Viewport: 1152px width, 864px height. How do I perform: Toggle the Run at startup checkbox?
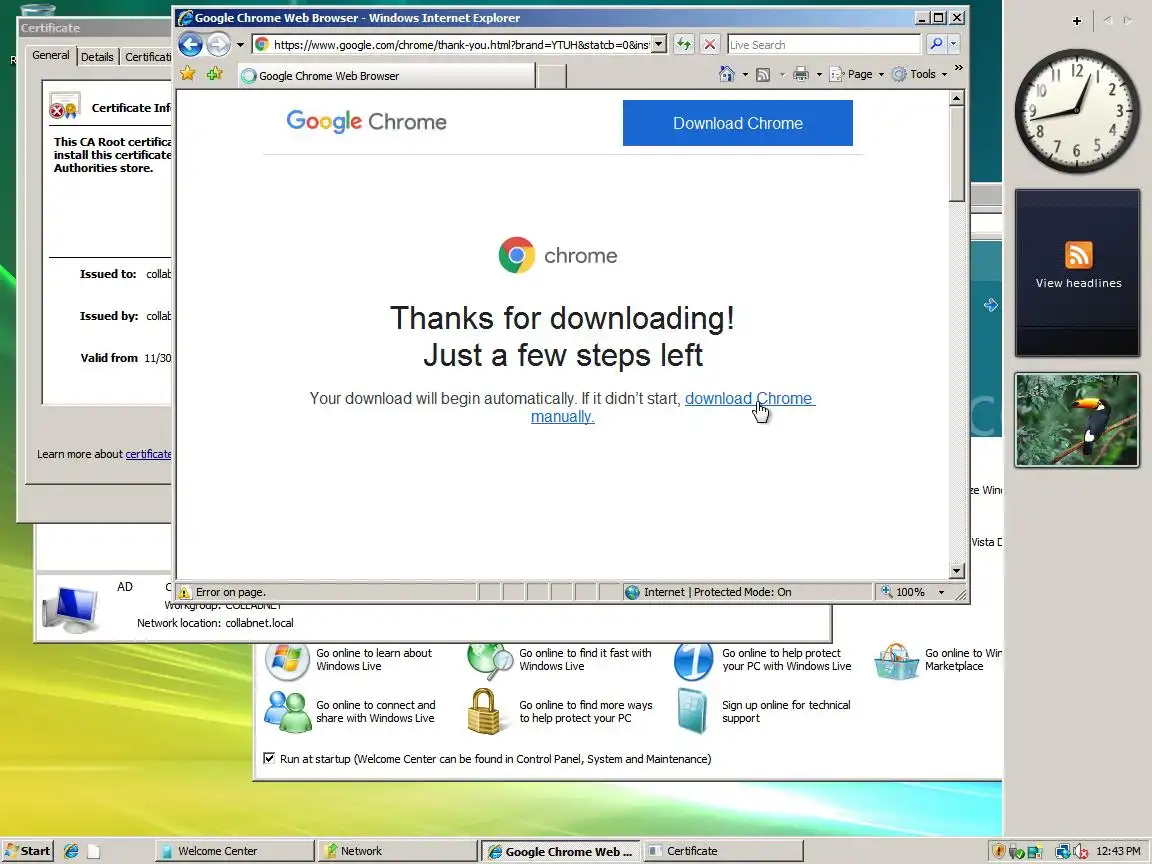point(269,758)
